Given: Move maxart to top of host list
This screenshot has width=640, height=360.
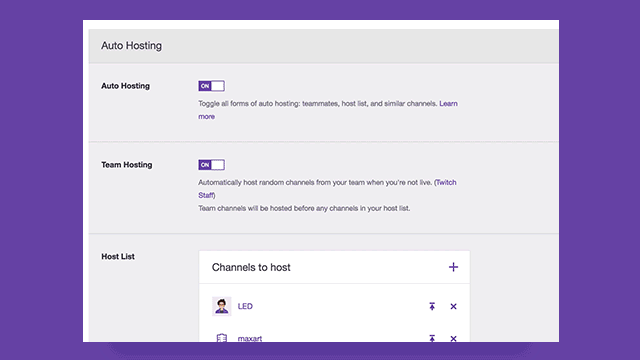Looking at the screenshot, I should 432,338.
